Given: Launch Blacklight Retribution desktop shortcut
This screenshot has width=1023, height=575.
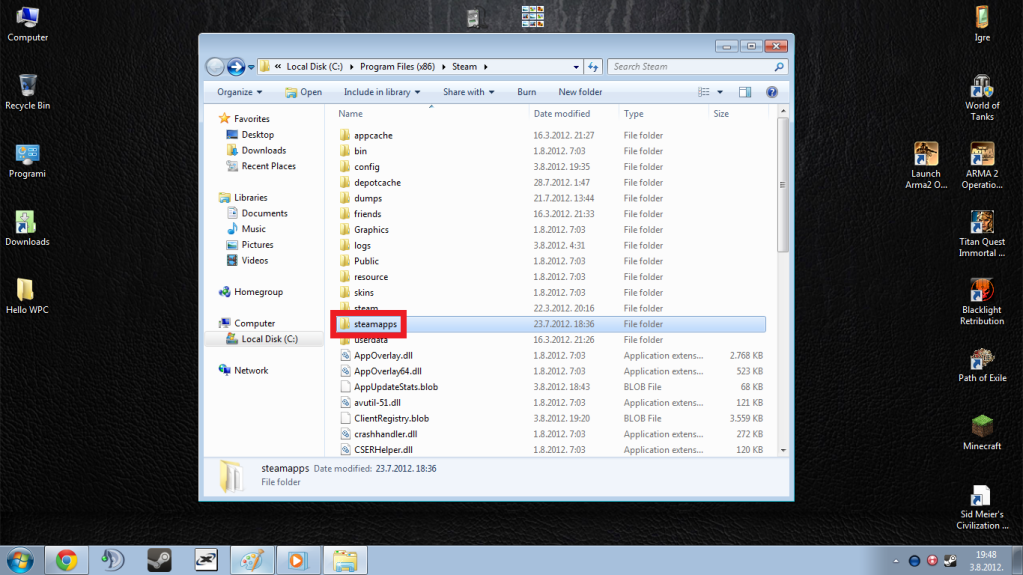Looking at the screenshot, I should point(982,302).
